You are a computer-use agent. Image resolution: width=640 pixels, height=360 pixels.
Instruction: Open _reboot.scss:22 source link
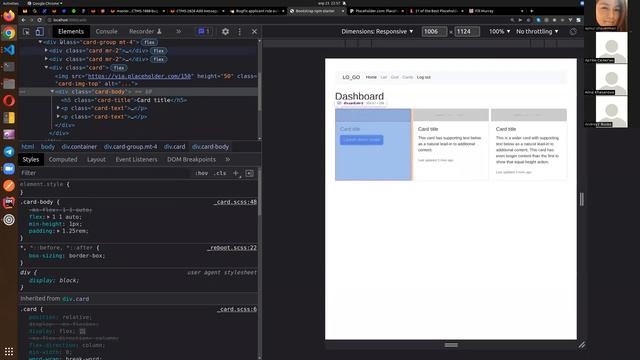click(232, 248)
